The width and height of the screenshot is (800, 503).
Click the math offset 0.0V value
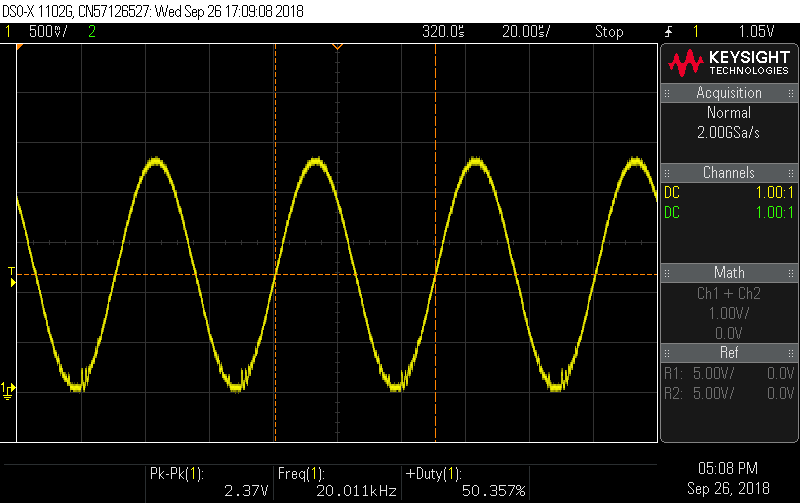pos(729,333)
